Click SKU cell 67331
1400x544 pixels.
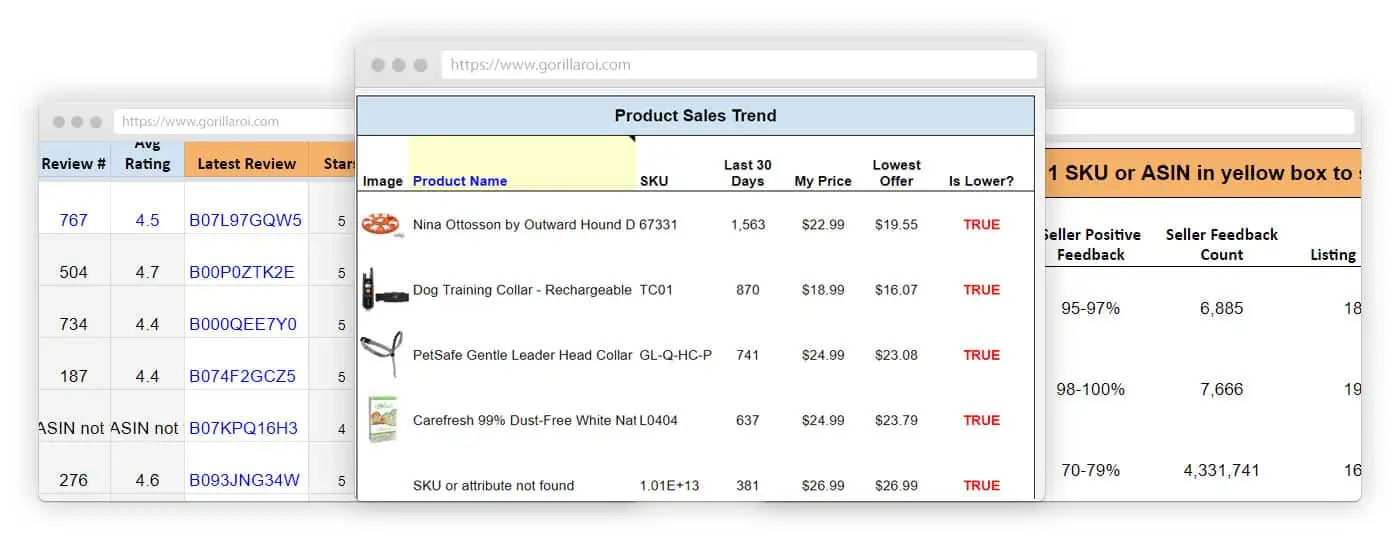[x=658, y=225]
